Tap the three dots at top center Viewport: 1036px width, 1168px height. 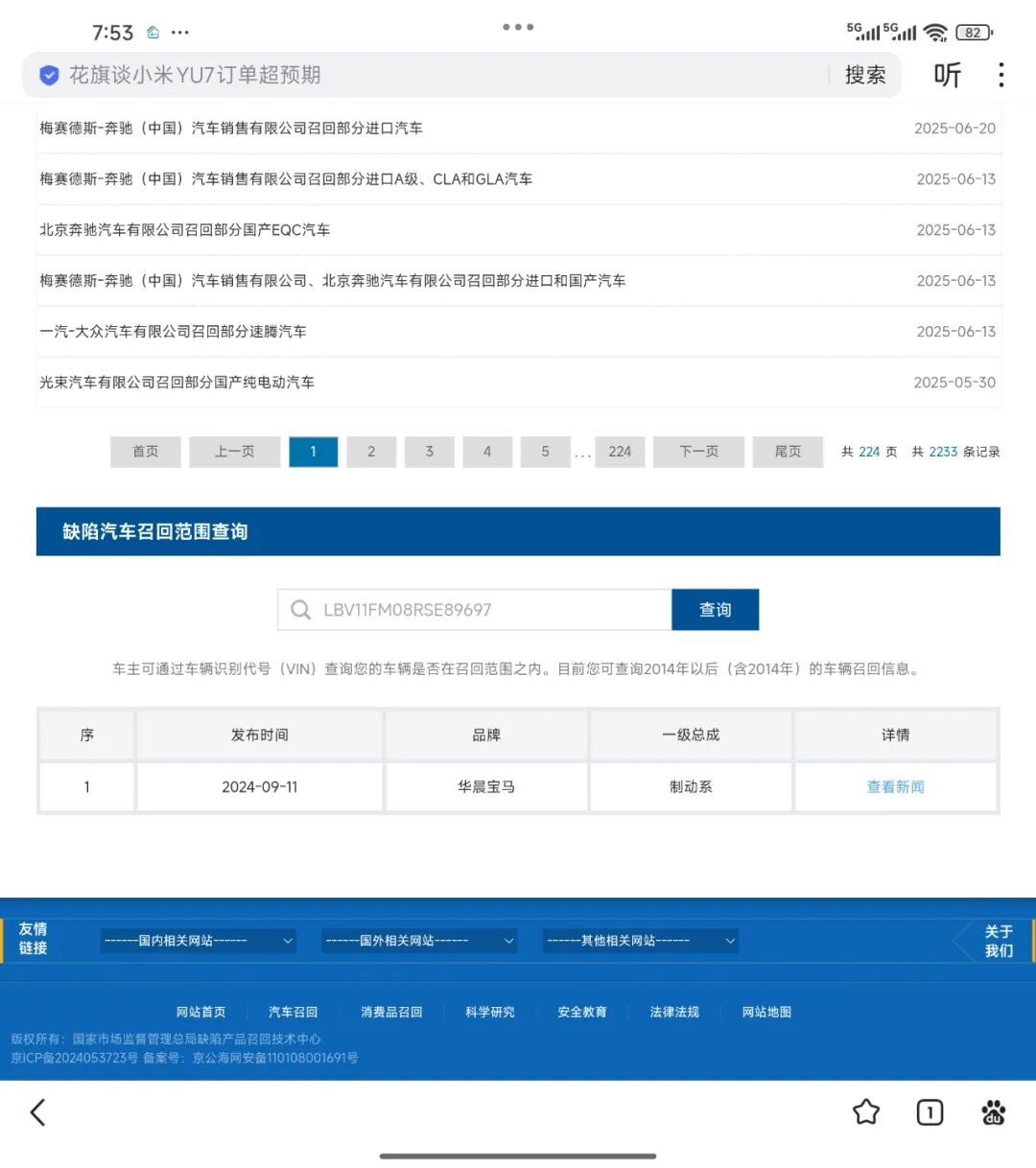pos(518,27)
